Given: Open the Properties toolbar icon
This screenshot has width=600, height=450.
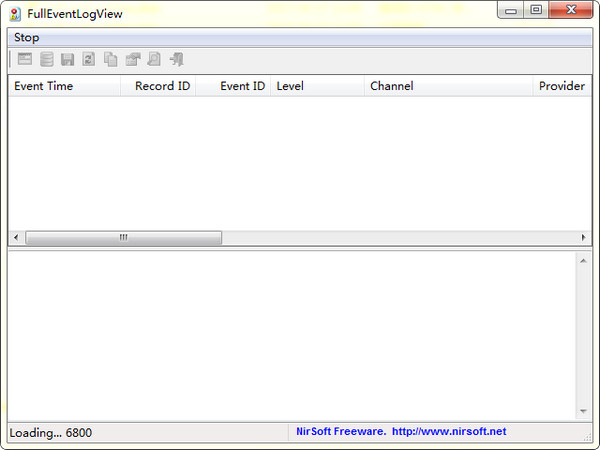Looking at the screenshot, I should coord(132,60).
